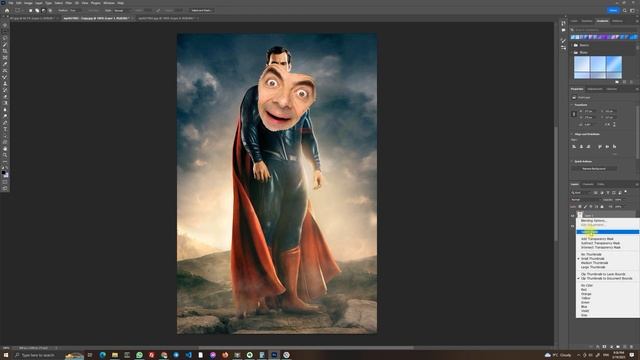
Task: Select the Hand tool
Action: (x=5, y=149)
